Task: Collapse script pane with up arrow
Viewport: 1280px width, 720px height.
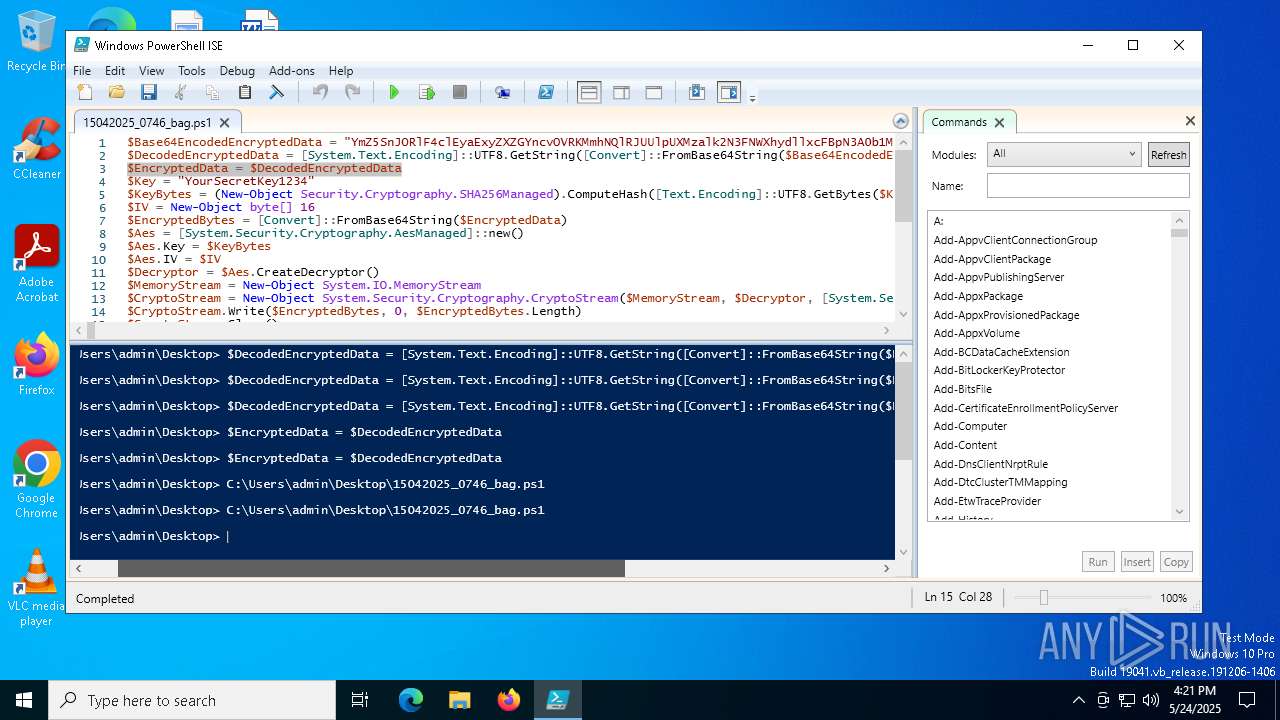Action: point(901,122)
